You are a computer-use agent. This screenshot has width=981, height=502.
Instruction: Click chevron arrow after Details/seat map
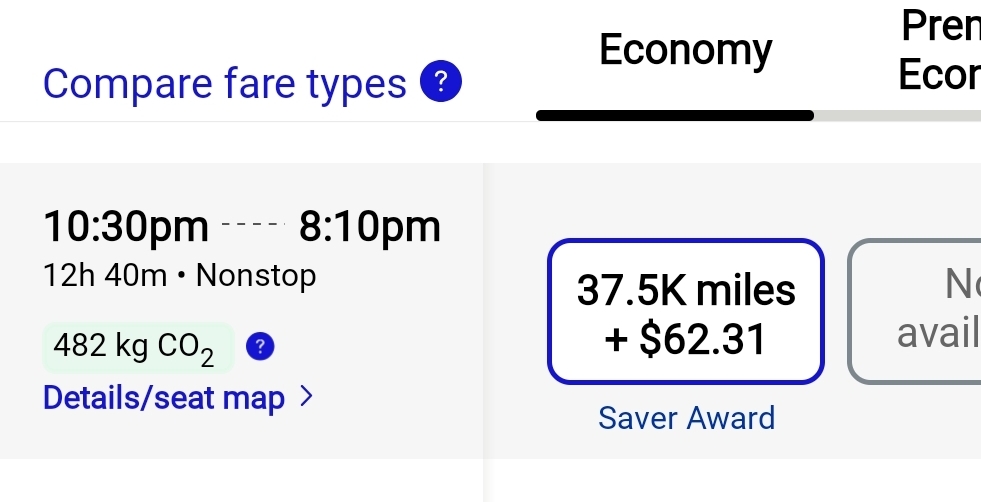[307, 396]
